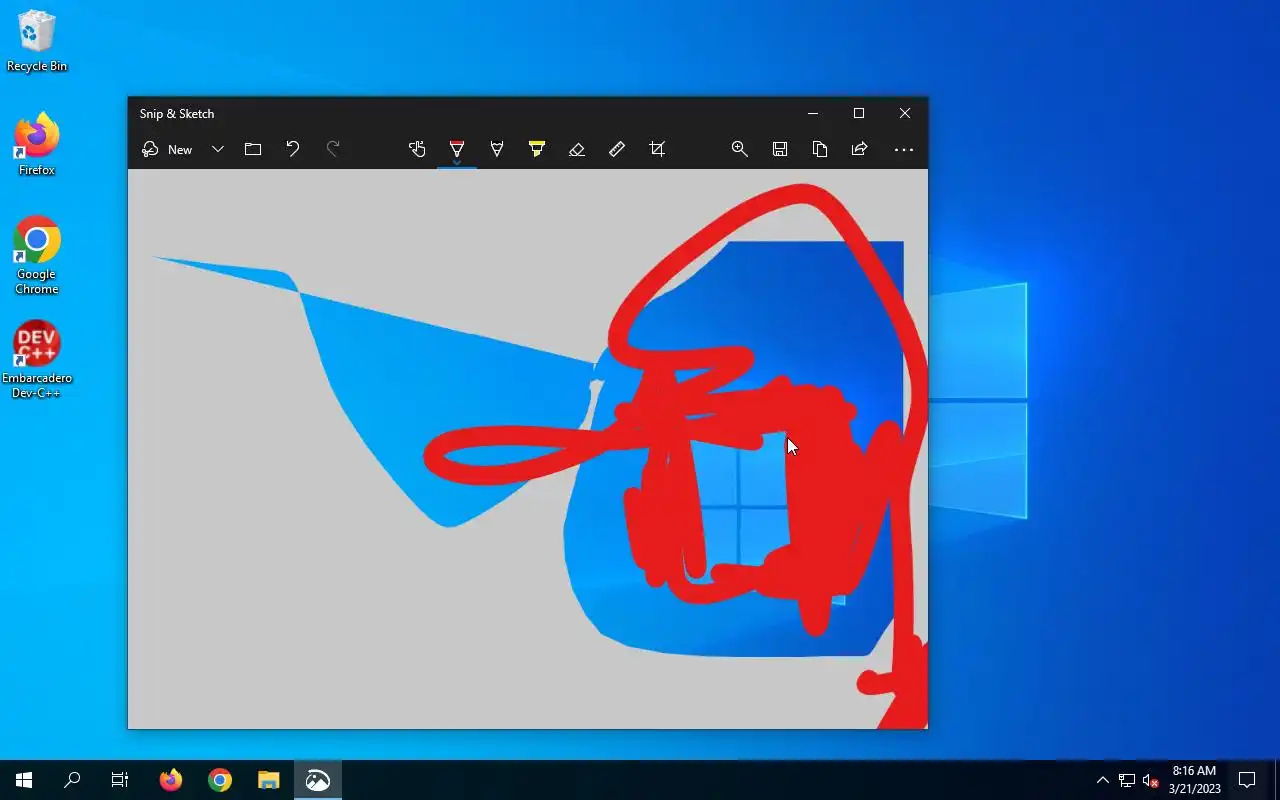
Task: Launch Chrome from the taskbar
Action: point(220,780)
